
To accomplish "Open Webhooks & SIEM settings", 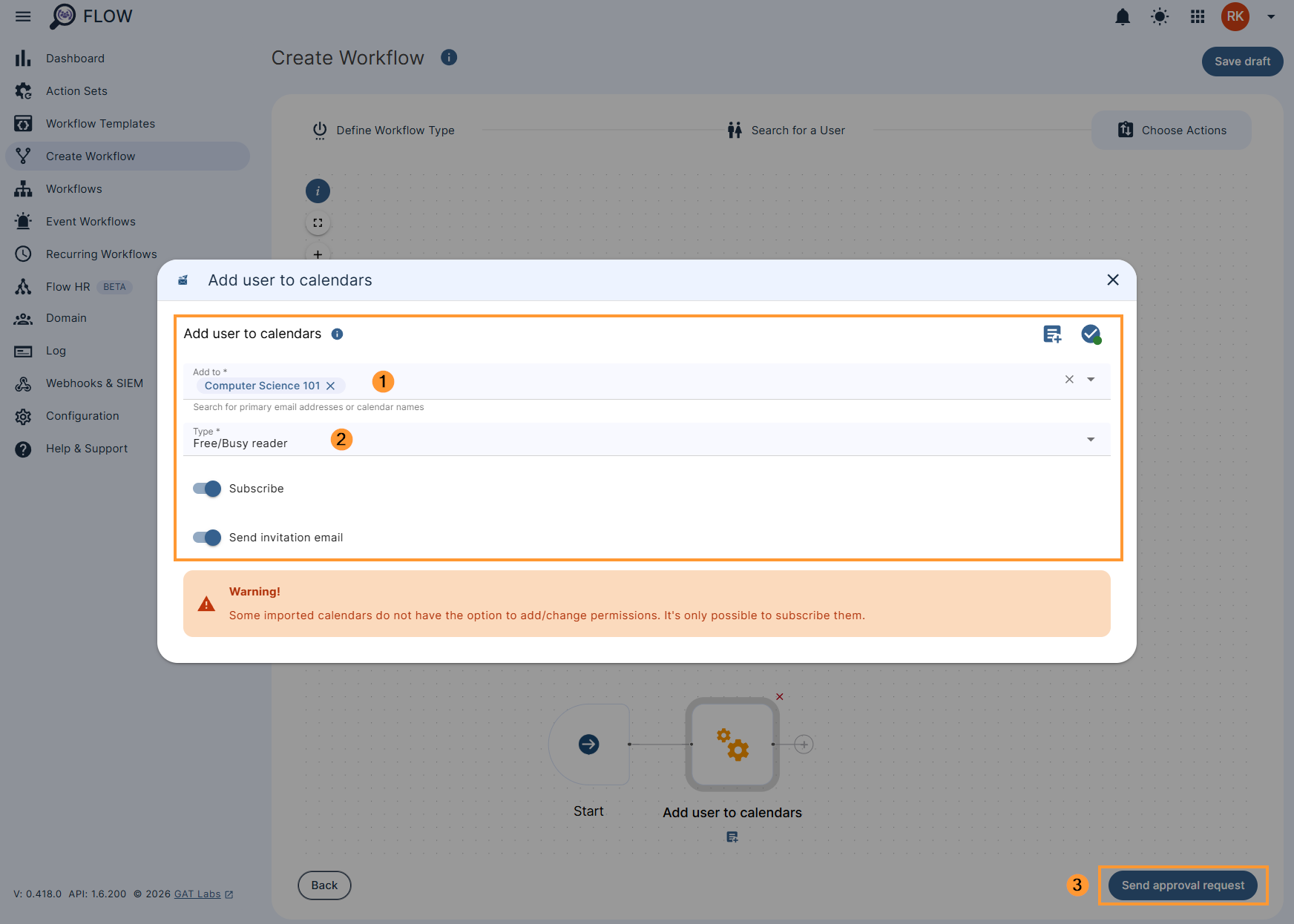I will (x=95, y=383).
